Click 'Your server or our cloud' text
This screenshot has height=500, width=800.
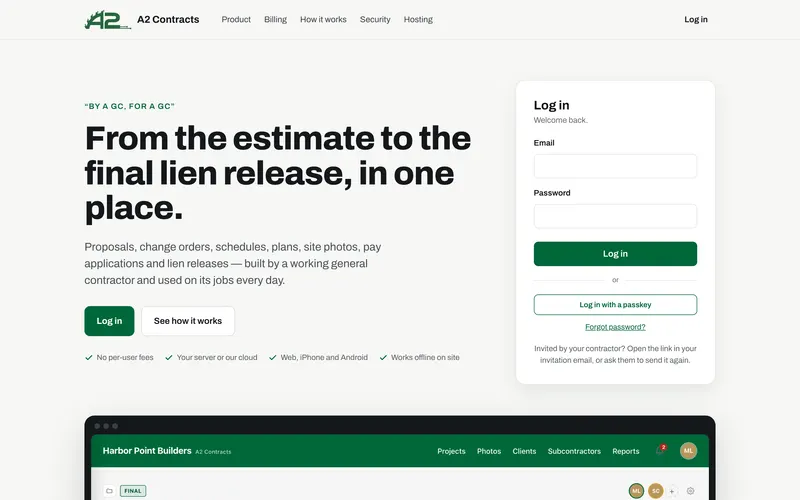pos(217,357)
